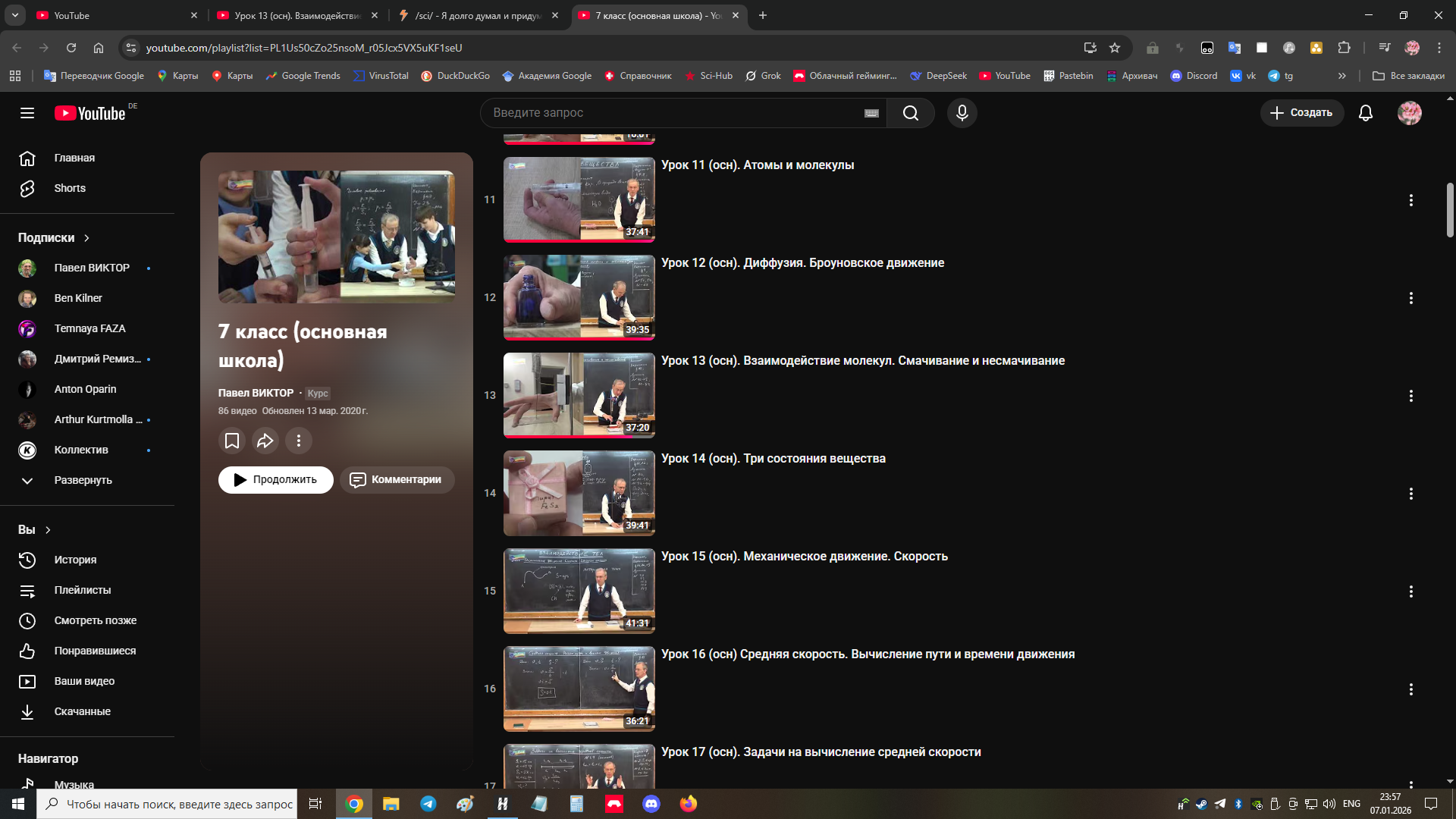1456x819 pixels.
Task: Open a new browser tab
Action: click(x=763, y=15)
